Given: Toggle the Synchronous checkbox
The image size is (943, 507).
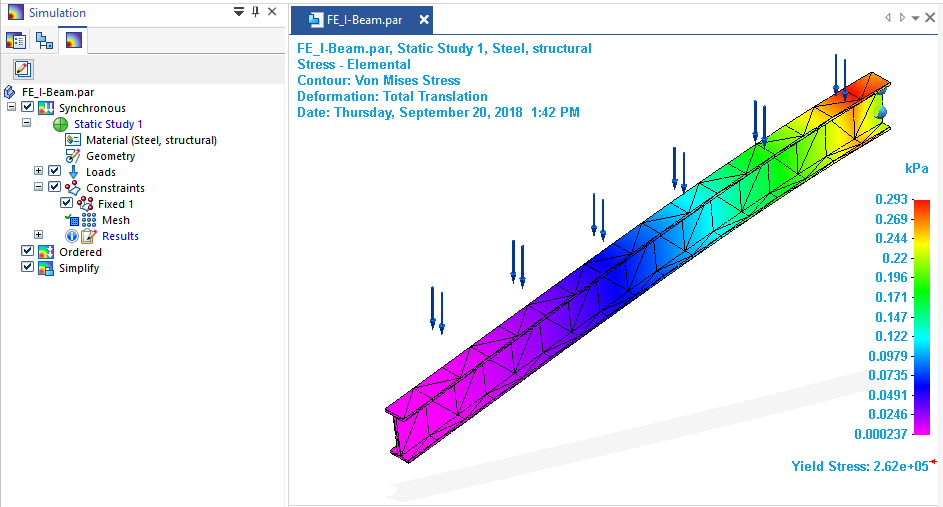Looking at the screenshot, I should tap(28, 108).
